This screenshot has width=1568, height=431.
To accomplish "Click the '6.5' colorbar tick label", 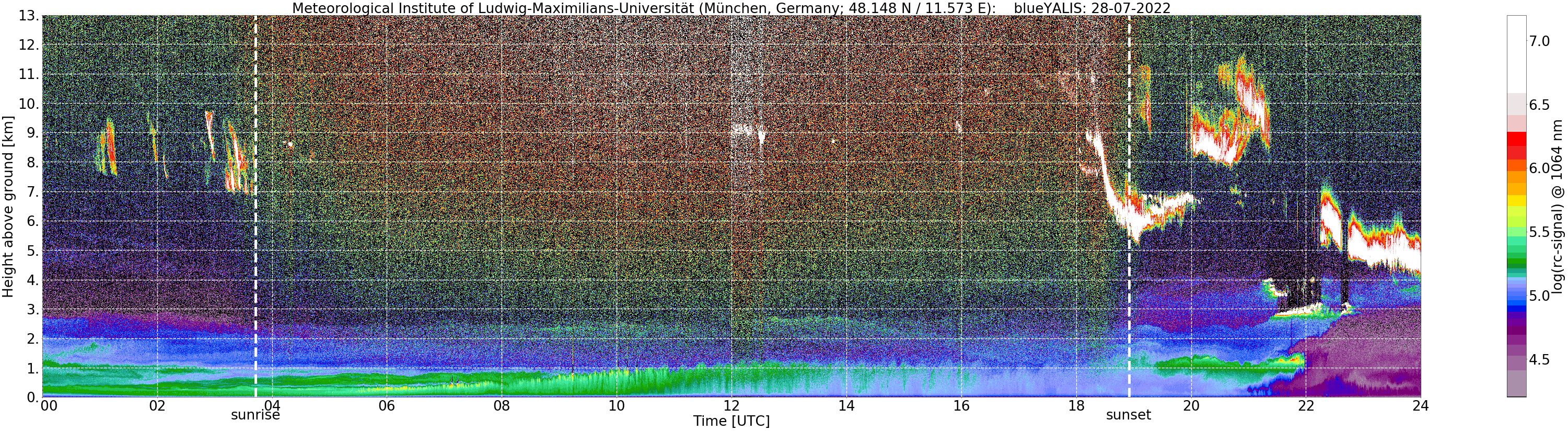I will click(1539, 105).
